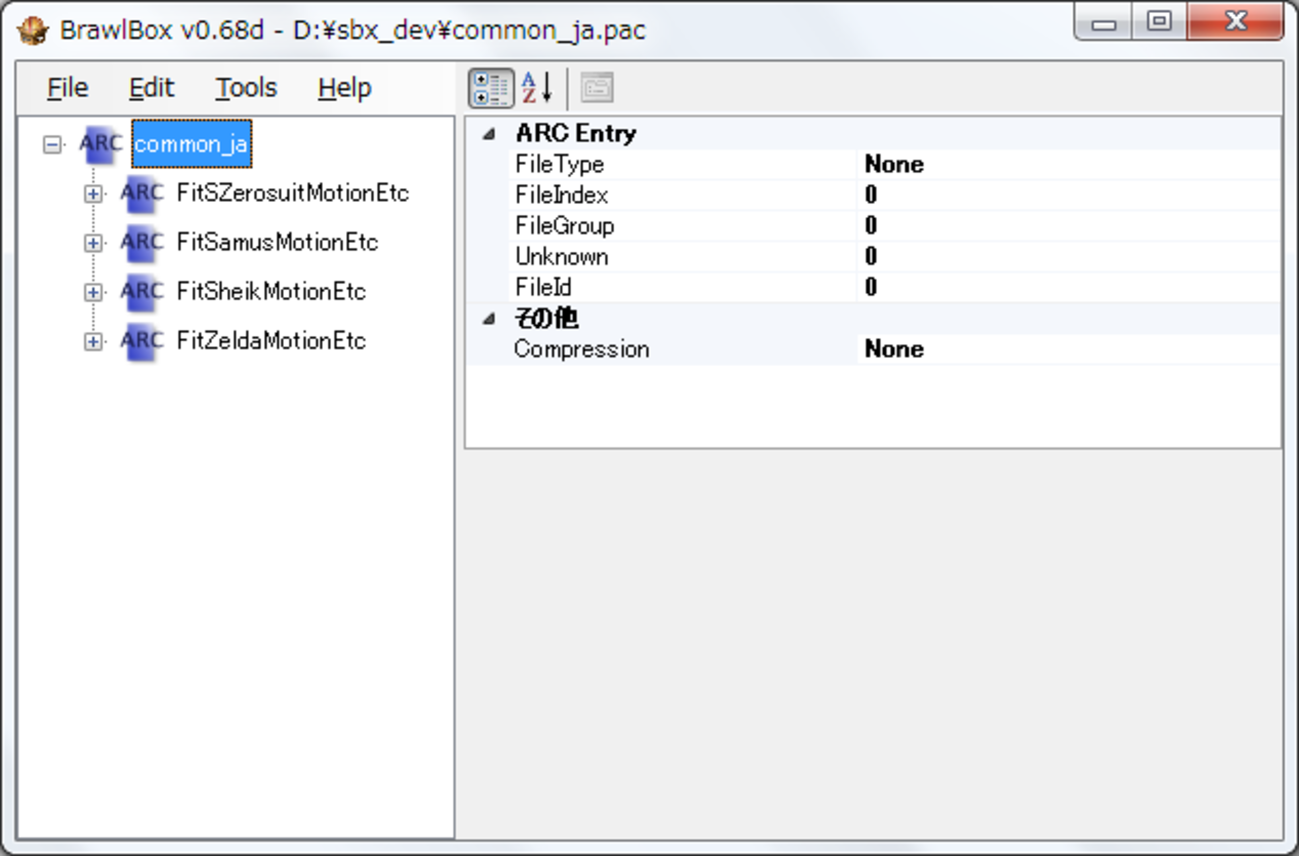
Task: Close the BrawlBox window
Action: (x=1236, y=23)
